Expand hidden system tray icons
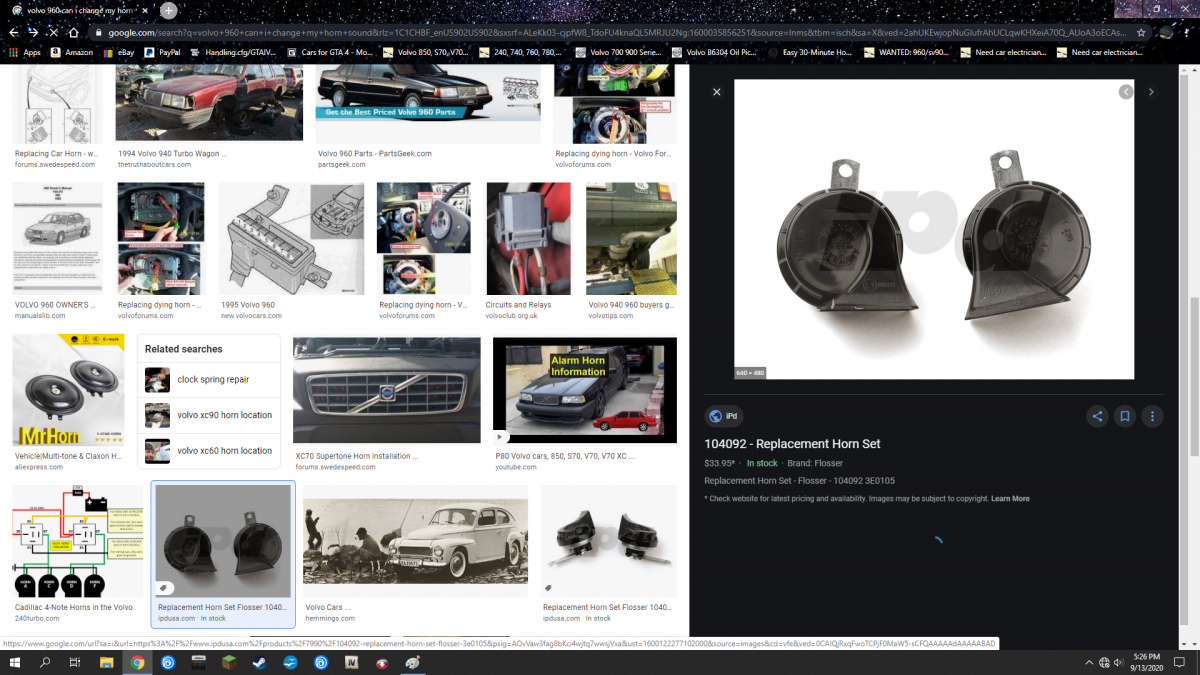 point(1089,662)
